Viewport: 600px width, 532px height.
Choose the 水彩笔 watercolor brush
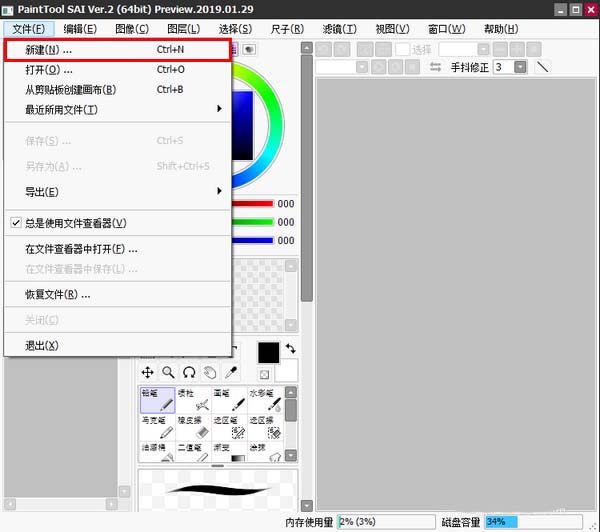(x=265, y=400)
